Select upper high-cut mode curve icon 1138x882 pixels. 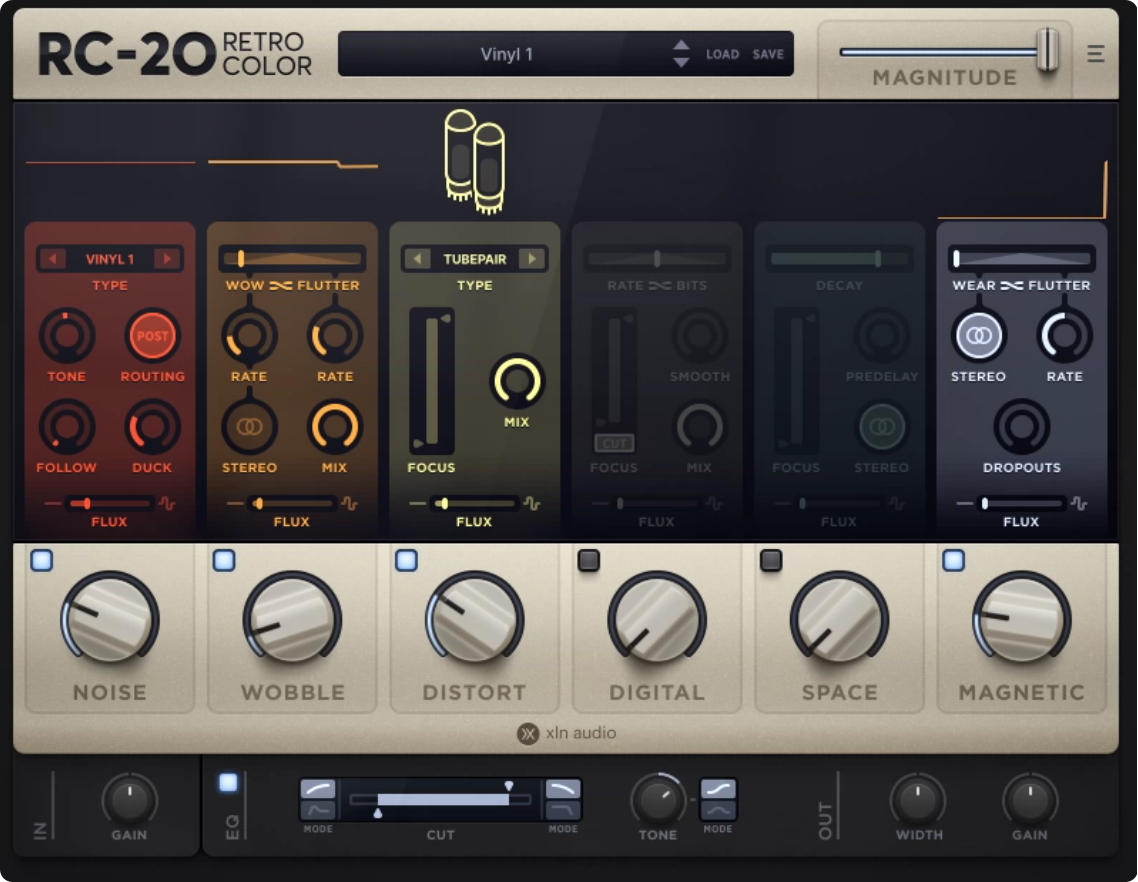[x=563, y=789]
